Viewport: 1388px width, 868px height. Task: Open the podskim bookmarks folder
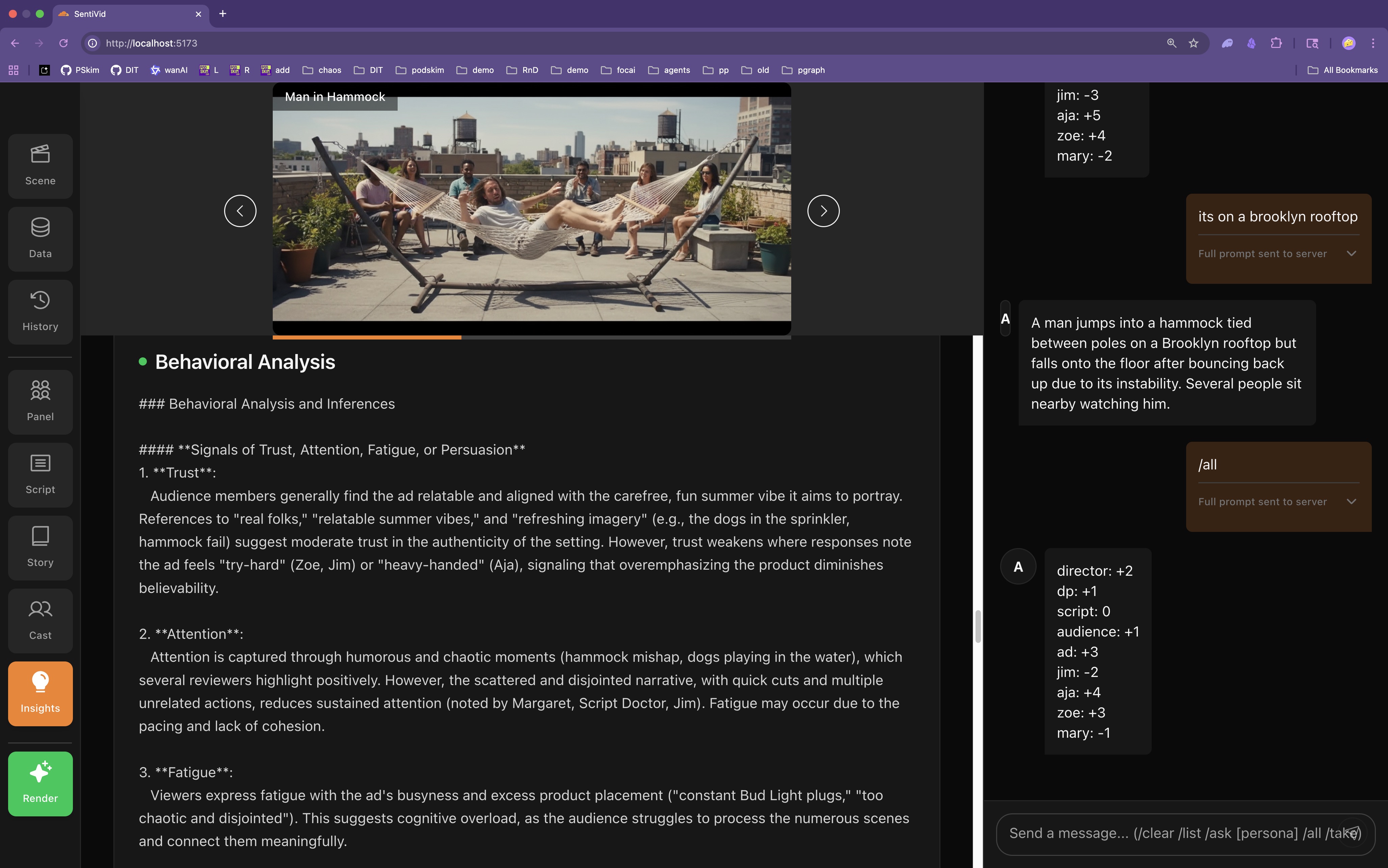(x=420, y=70)
